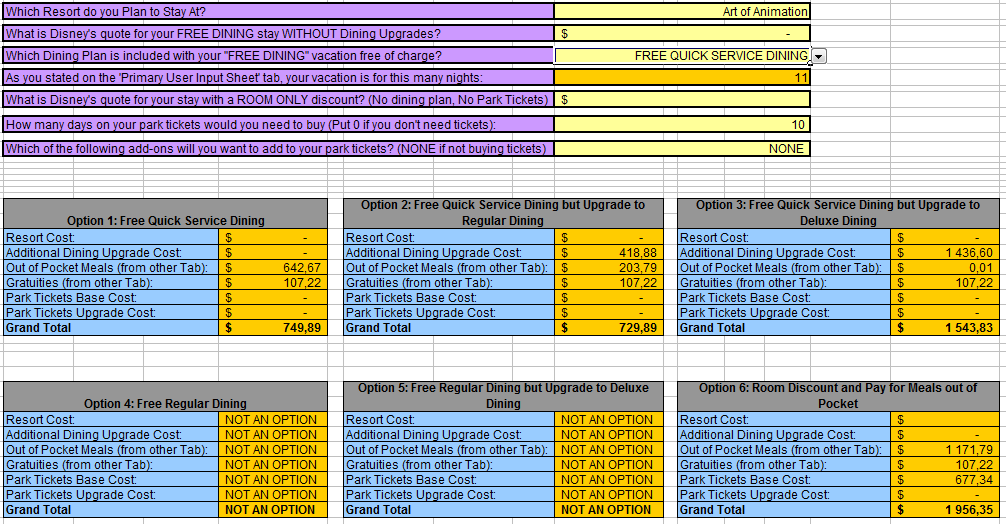The image size is (1006, 524).
Task: Click Option 2 Grand Total value 729,89
Action: click(x=608, y=328)
